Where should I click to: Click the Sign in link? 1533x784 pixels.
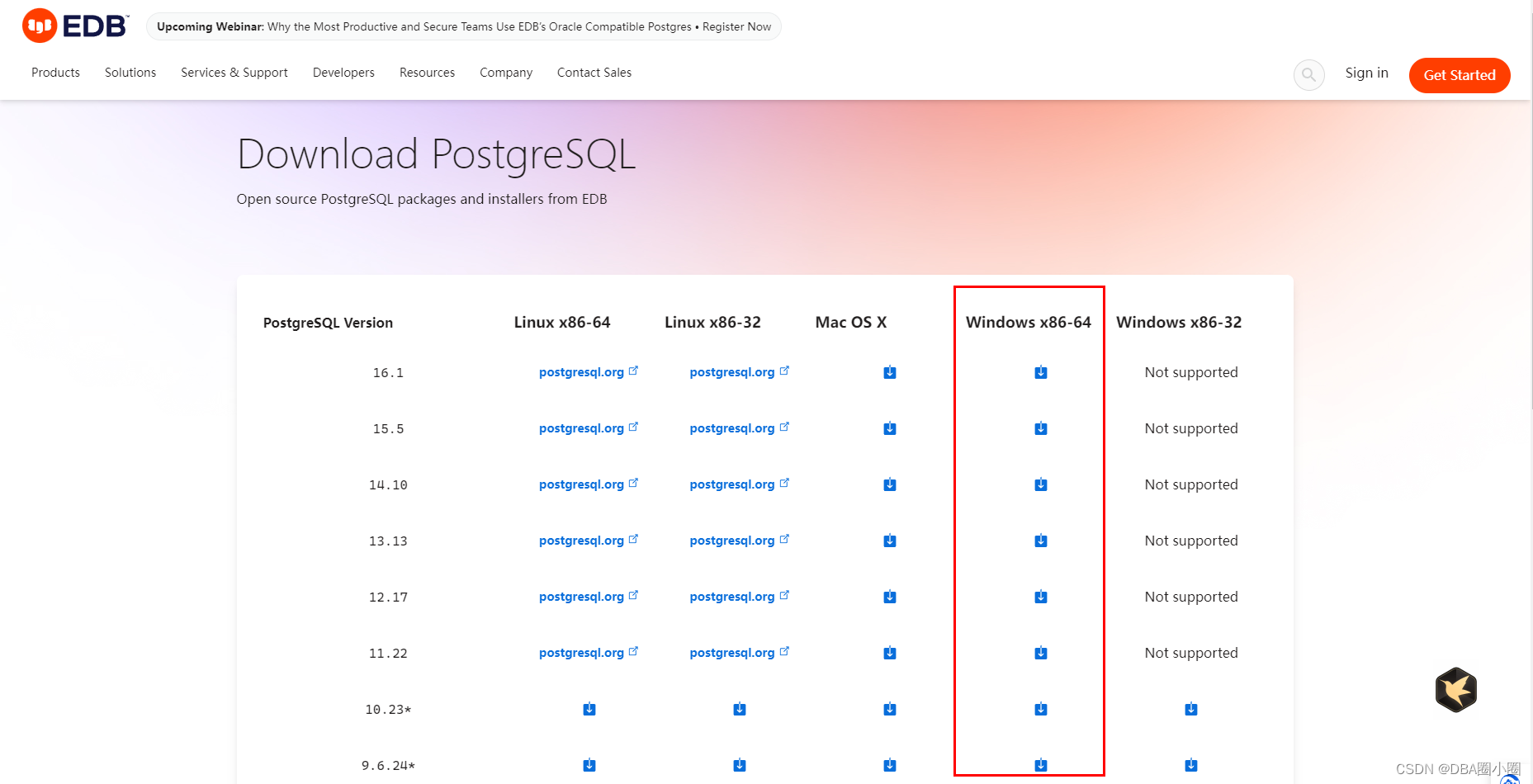[x=1367, y=73]
